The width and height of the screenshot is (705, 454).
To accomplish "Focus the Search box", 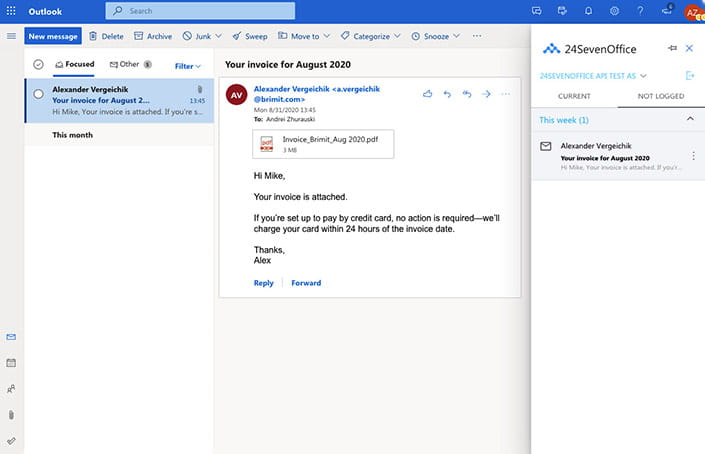I will click(200, 11).
